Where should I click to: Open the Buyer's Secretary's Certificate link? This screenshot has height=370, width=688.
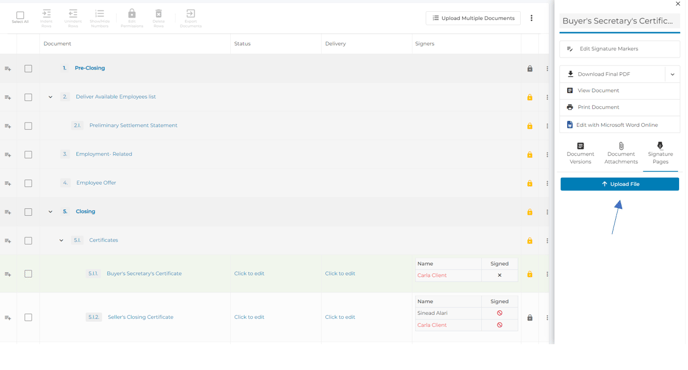point(144,273)
